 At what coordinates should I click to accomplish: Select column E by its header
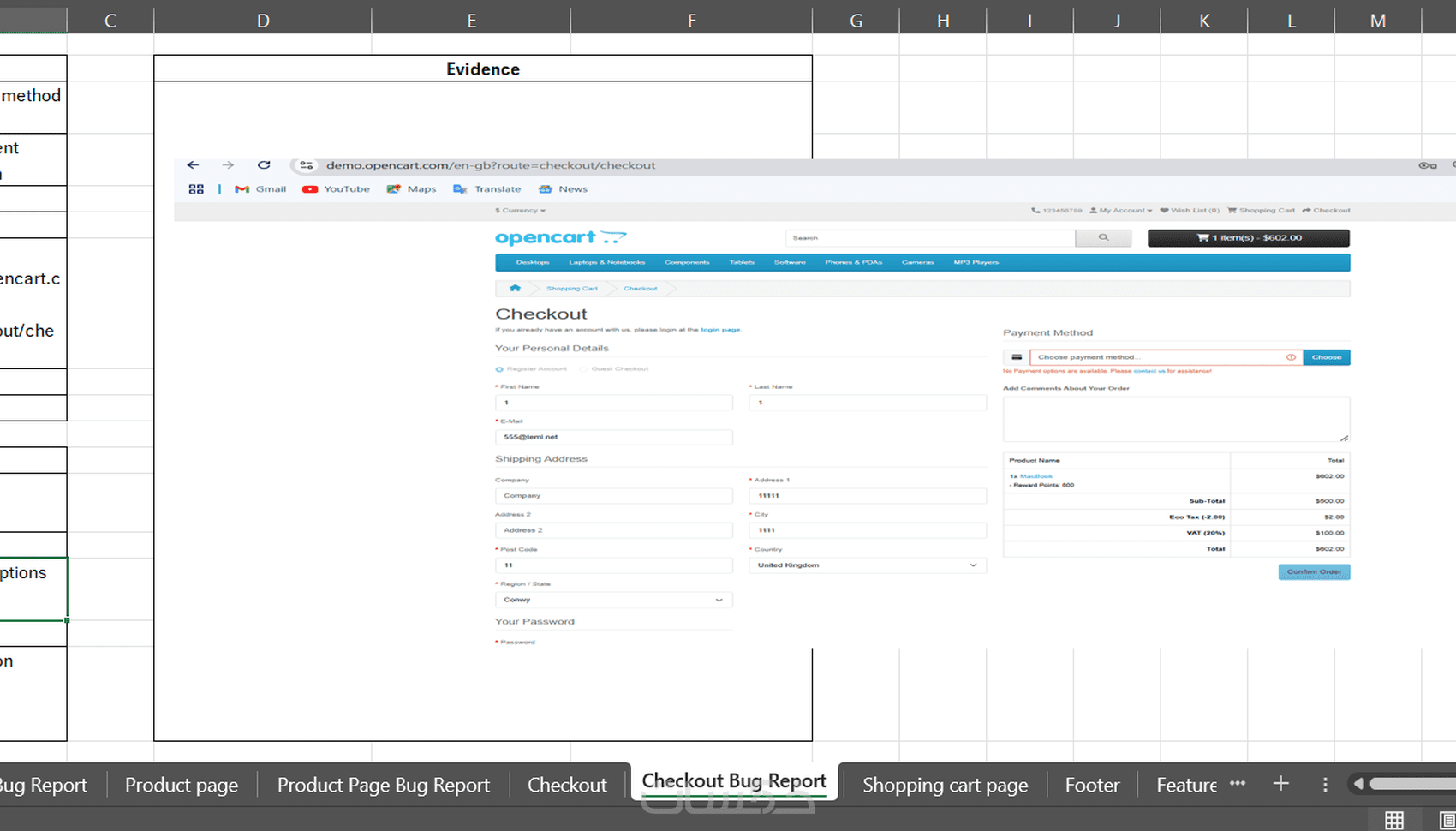click(471, 21)
